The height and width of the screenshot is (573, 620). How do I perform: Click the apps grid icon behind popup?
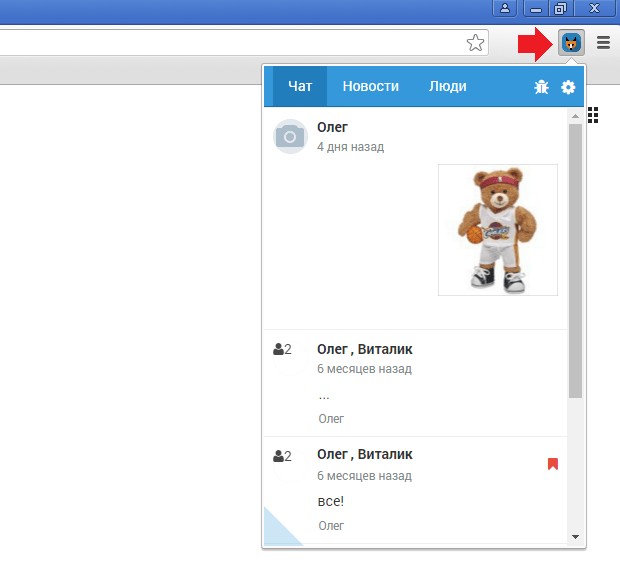[593, 115]
